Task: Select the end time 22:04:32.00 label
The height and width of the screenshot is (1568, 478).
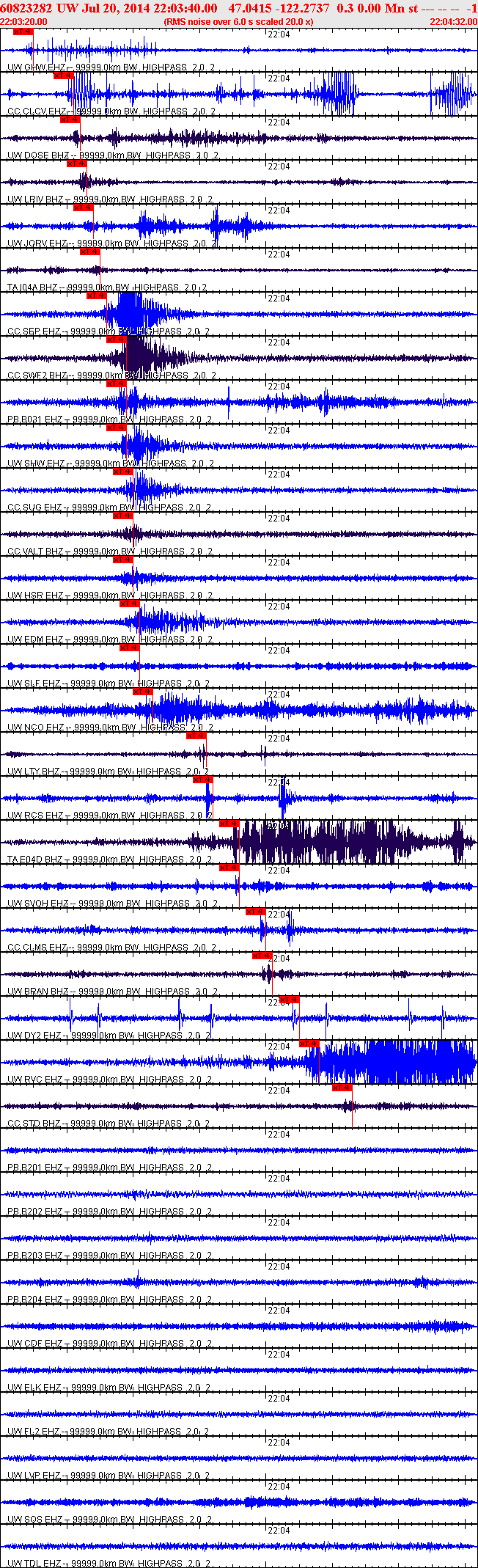Action: pos(453,22)
